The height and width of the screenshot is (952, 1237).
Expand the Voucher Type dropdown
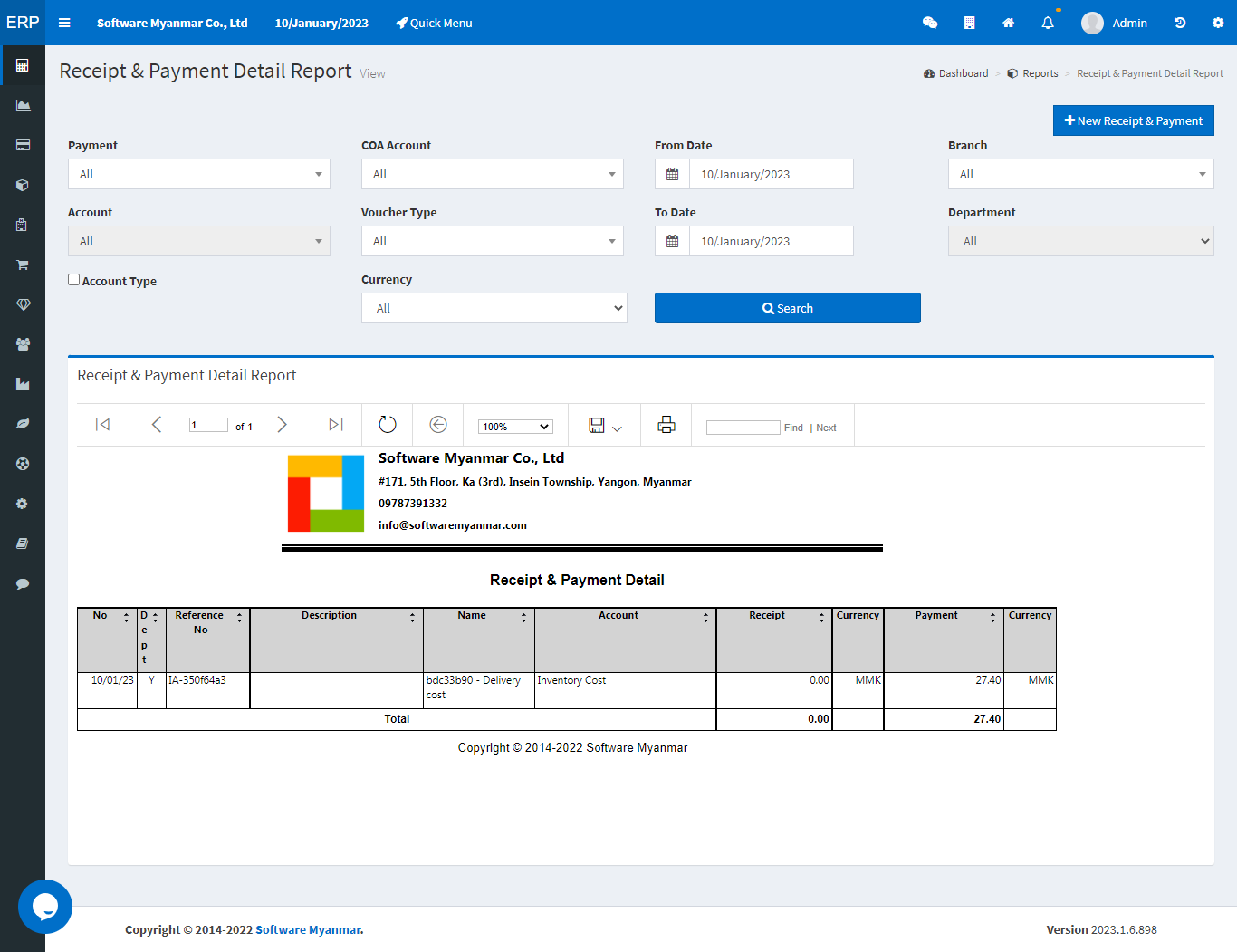(x=493, y=241)
